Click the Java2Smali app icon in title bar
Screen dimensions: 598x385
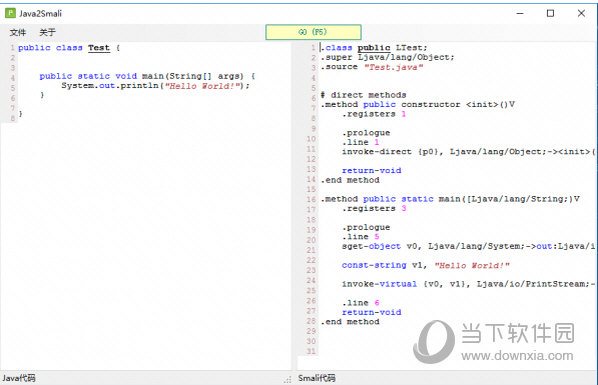pos(10,13)
